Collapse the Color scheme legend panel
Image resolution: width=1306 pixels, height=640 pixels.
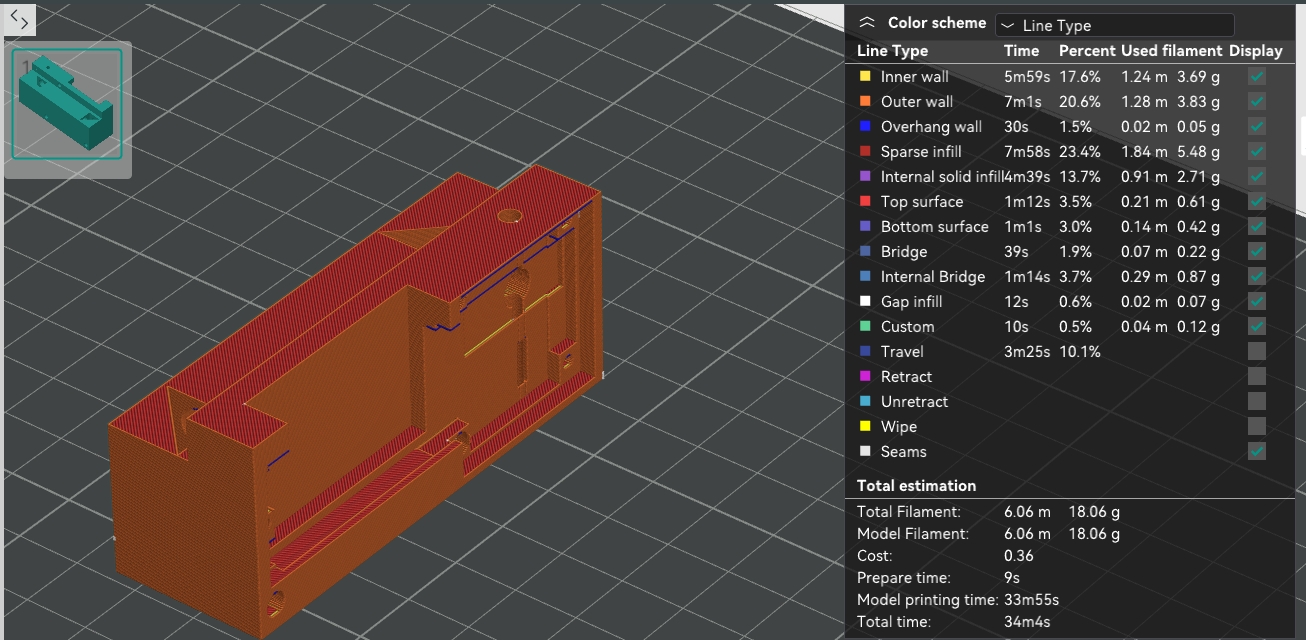[x=867, y=23]
